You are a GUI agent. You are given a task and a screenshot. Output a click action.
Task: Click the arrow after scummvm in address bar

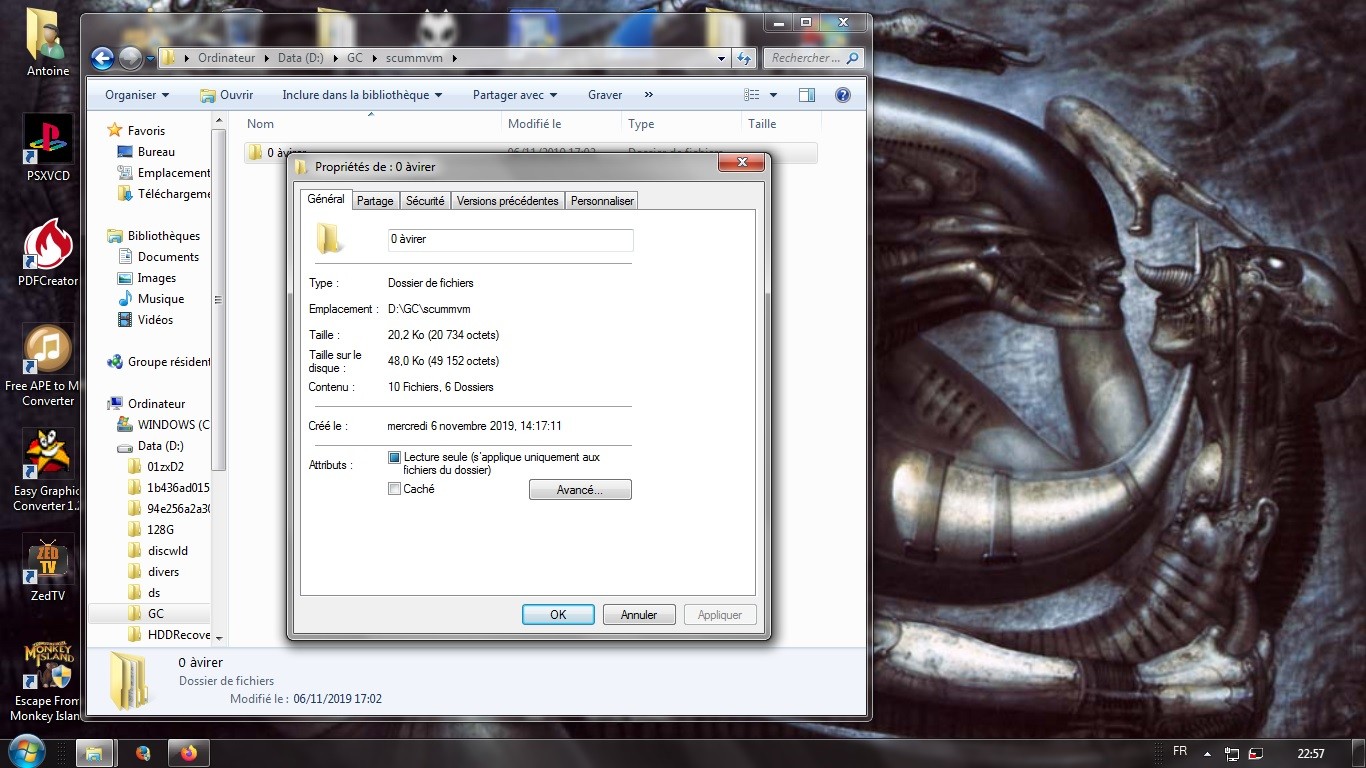454,58
